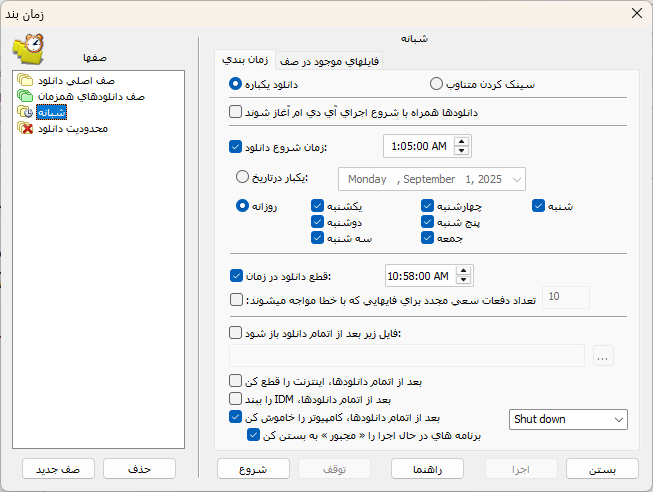Image resolution: width=653 pixels, height=492 pixels.
Task: Select the محدودیت دانلود queue
Action: [73, 128]
